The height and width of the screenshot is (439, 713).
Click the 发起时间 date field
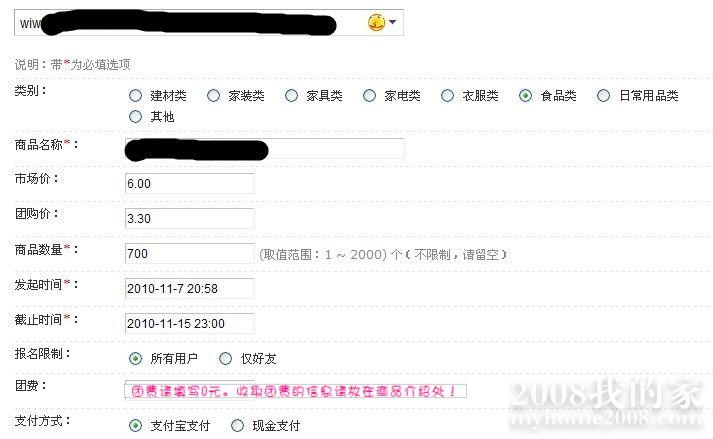(190, 288)
